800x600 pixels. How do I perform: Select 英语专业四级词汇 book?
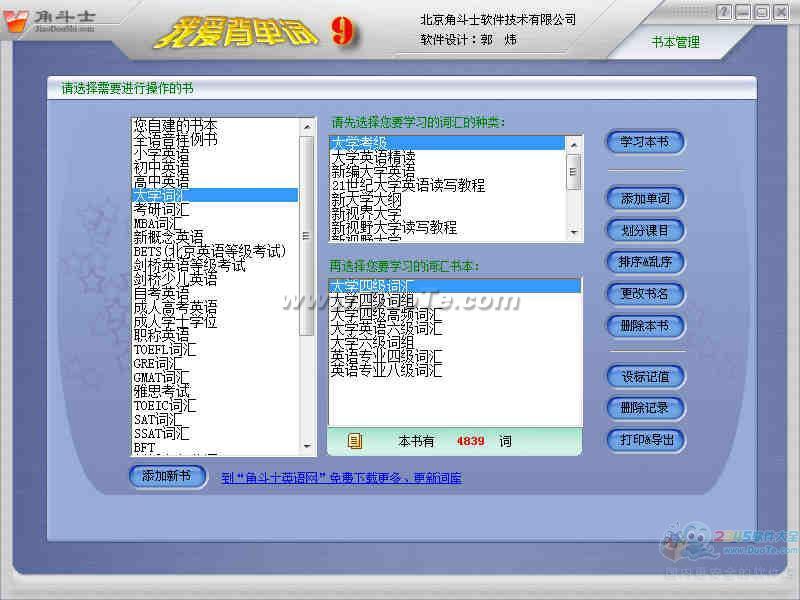coord(455,356)
